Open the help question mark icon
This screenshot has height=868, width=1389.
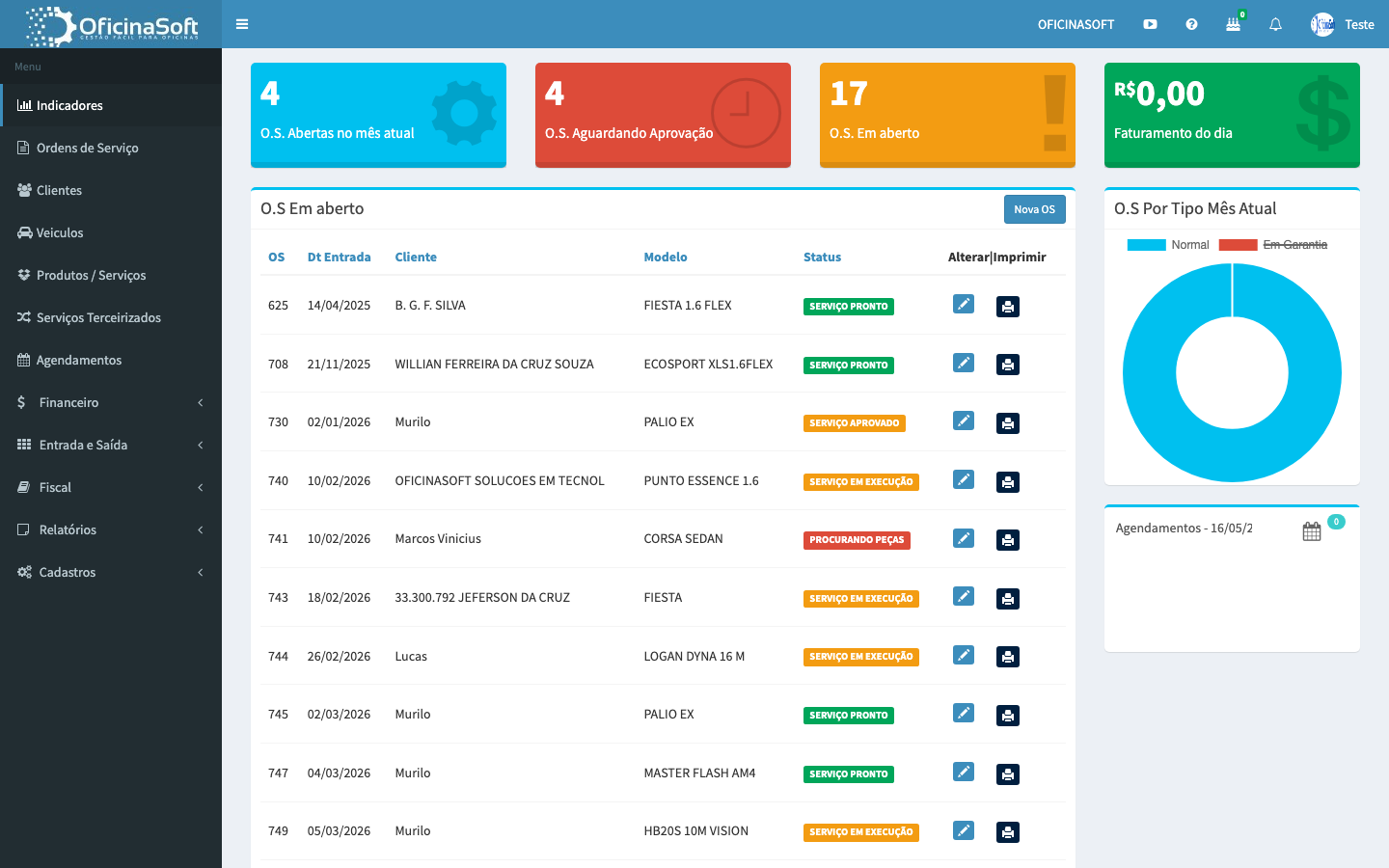1191,24
